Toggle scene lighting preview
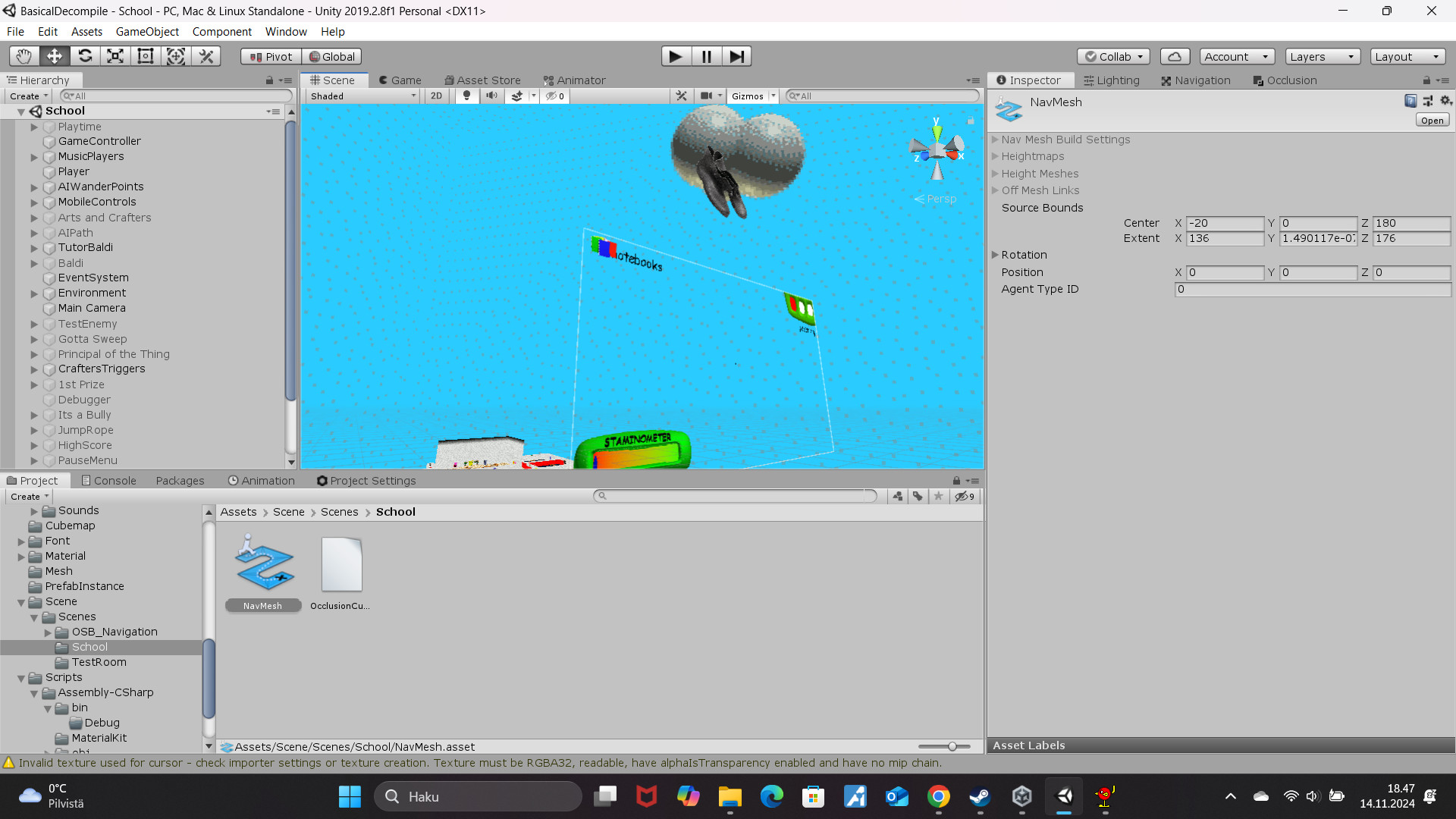The height and width of the screenshot is (819, 1456). point(466,96)
